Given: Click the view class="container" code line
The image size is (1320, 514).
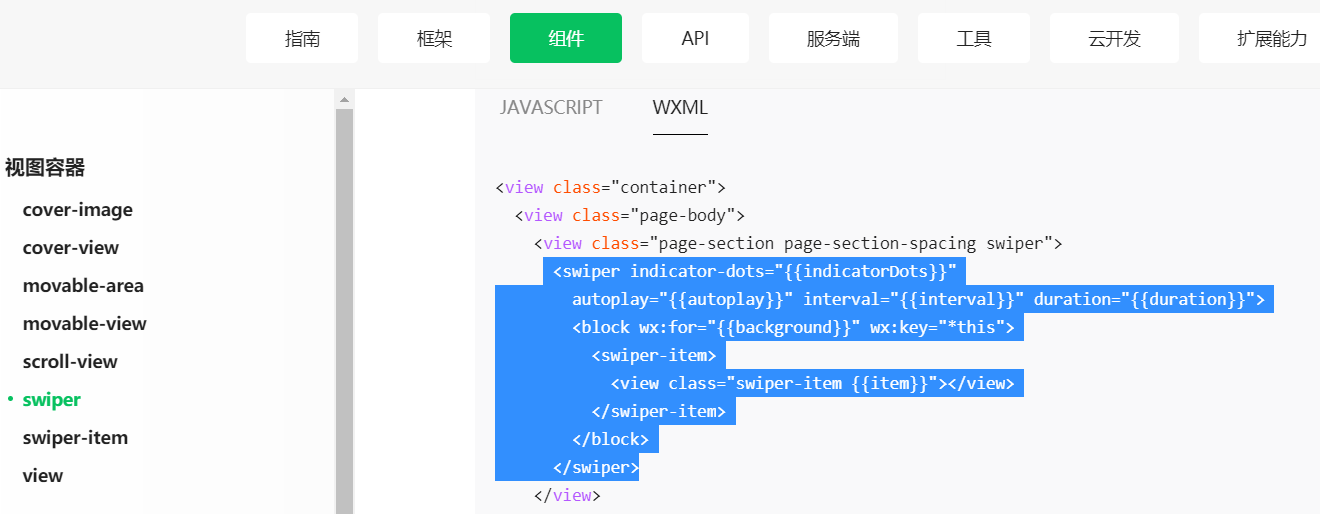Looking at the screenshot, I should [610, 187].
